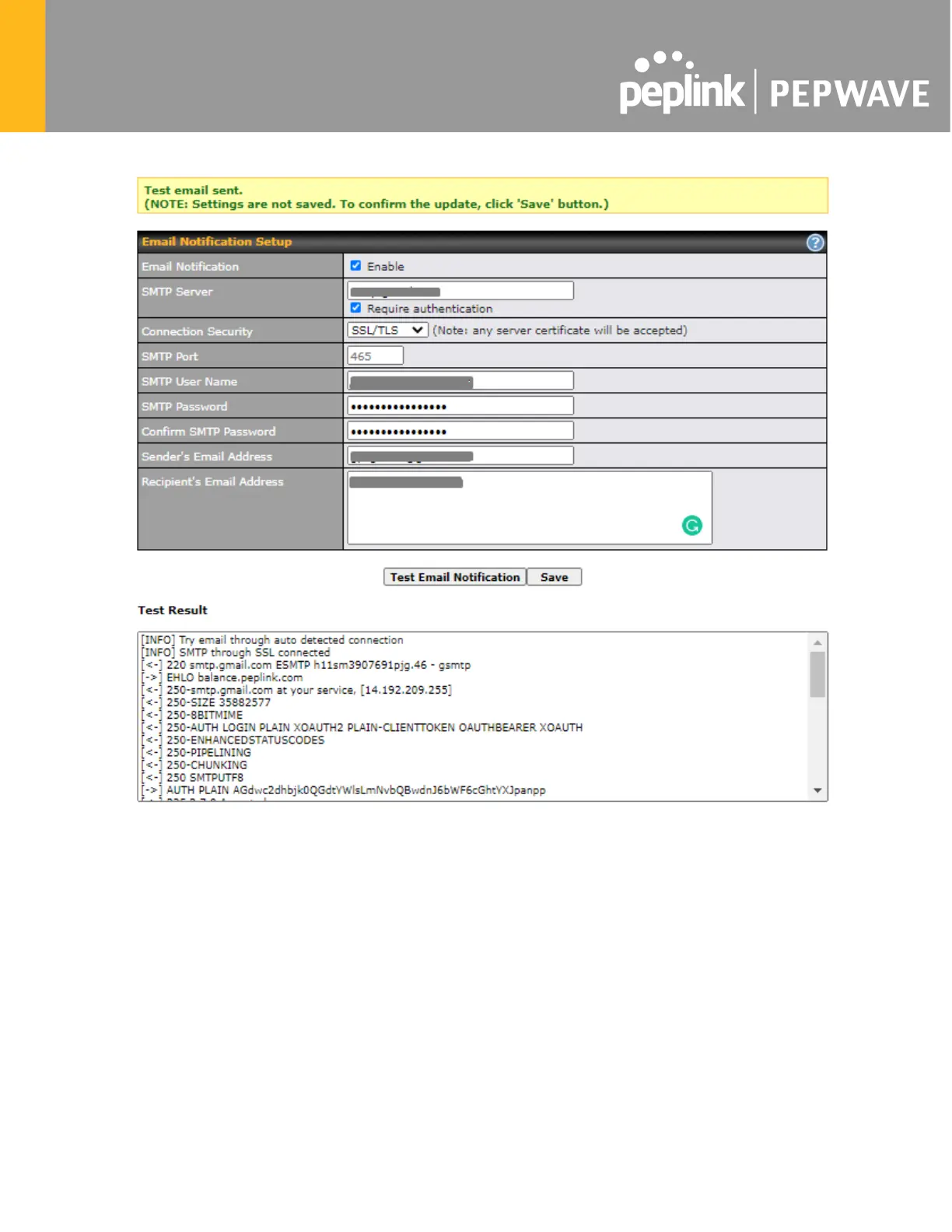This screenshot has height=1232, width=952.
Task: Click the Save button
Action: click(x=554, y=577)
